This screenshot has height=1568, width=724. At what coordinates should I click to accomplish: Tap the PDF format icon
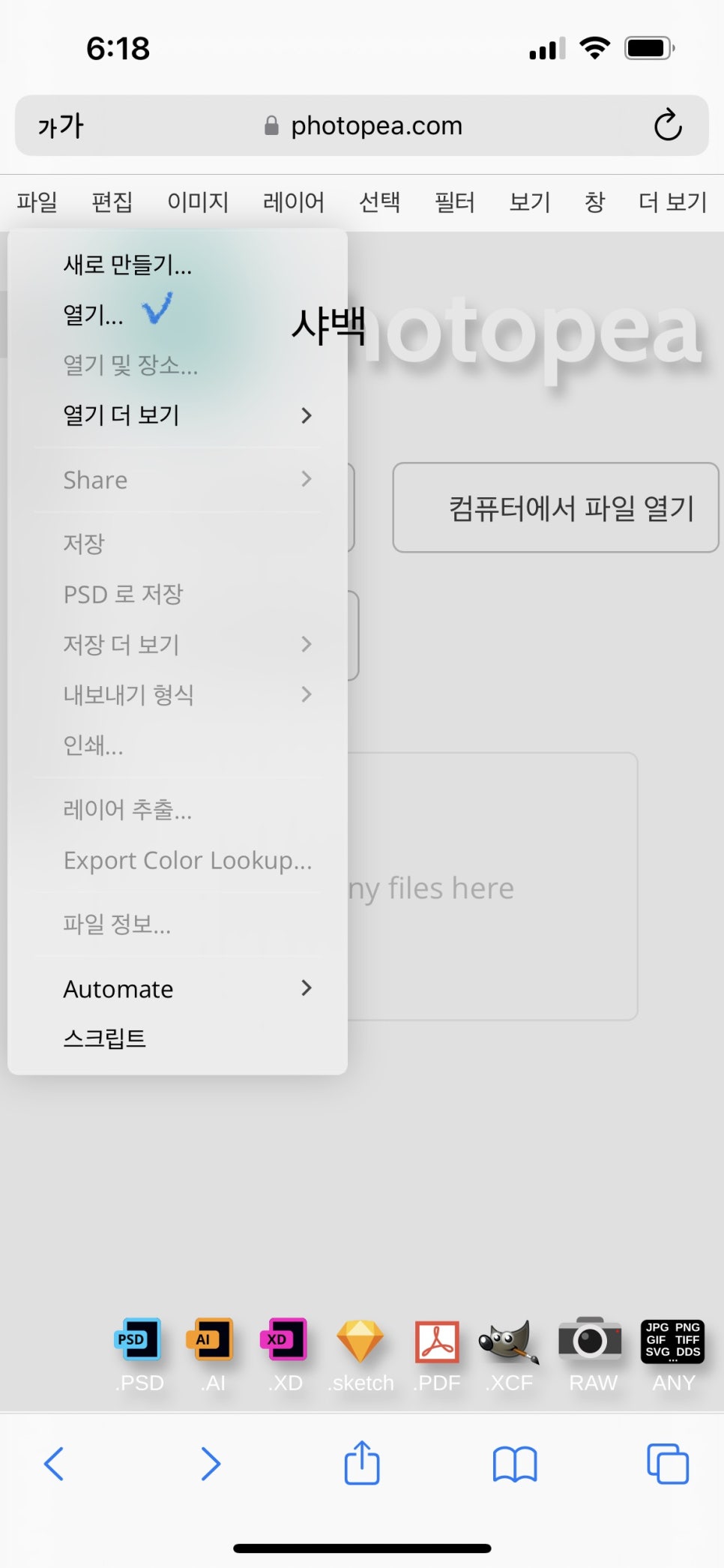(x=438, y=1342)
